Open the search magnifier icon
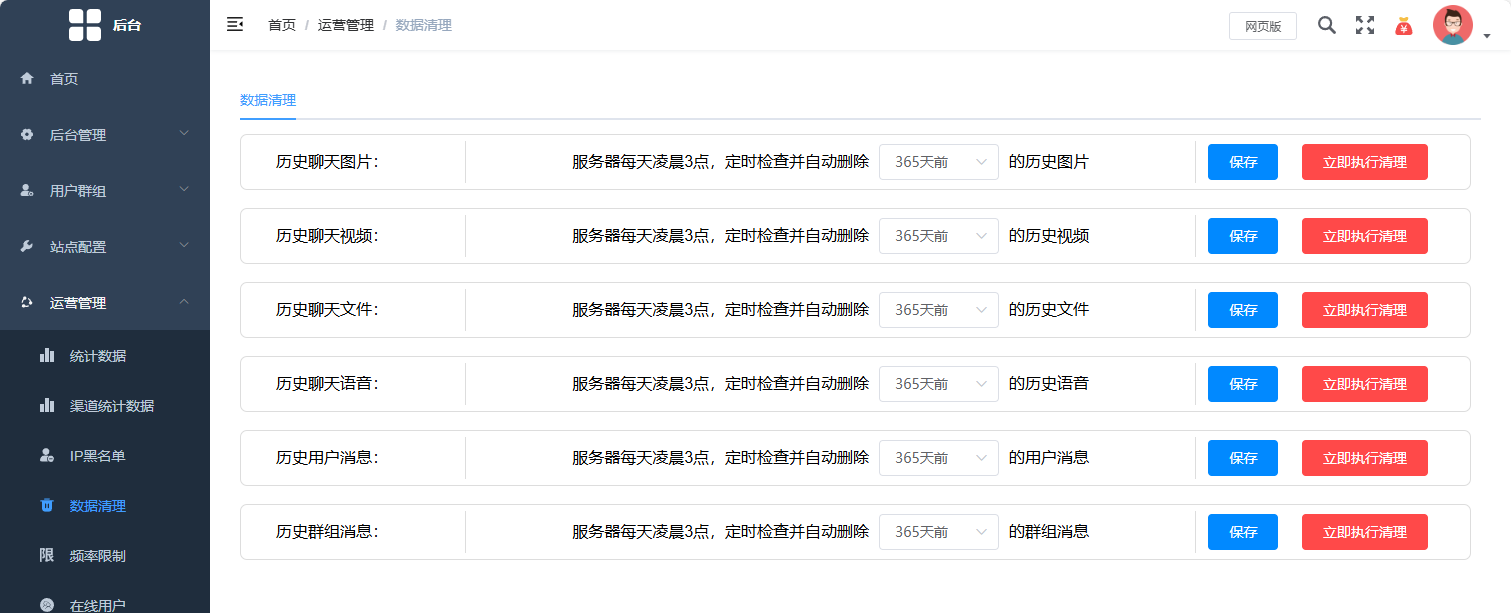 pyautogui.click(x=1326, y=26)
